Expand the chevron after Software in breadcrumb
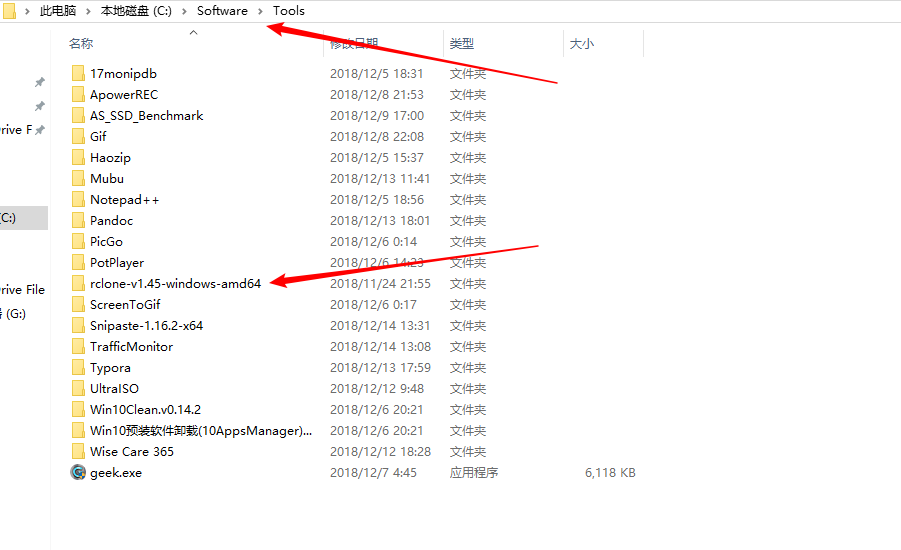The image size is (901, 550). point(260,11)
